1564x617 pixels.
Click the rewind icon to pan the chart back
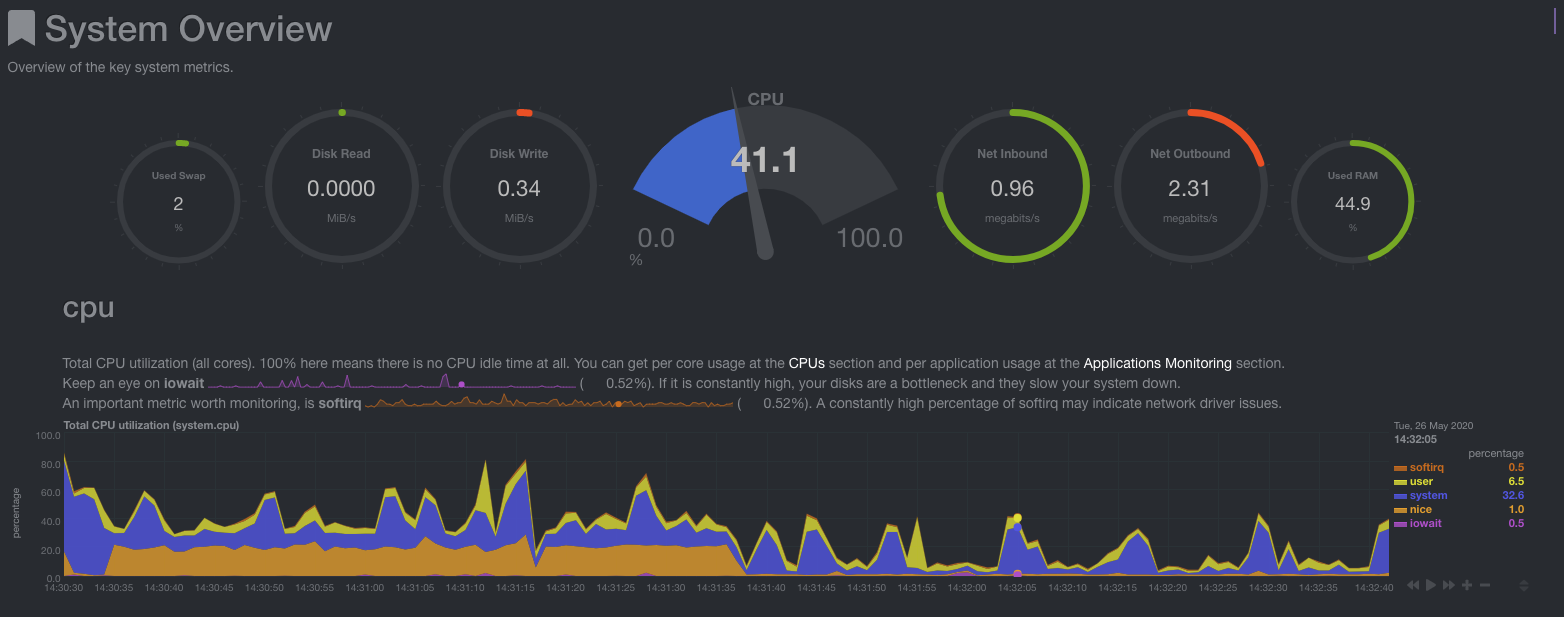coord(1413,585)
